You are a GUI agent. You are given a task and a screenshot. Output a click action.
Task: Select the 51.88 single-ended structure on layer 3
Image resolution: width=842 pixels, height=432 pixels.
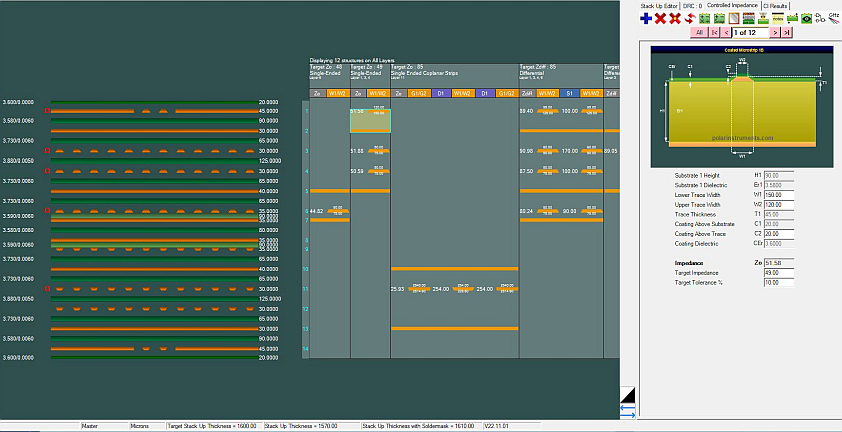pyautogui.click(x=371, y=151)
